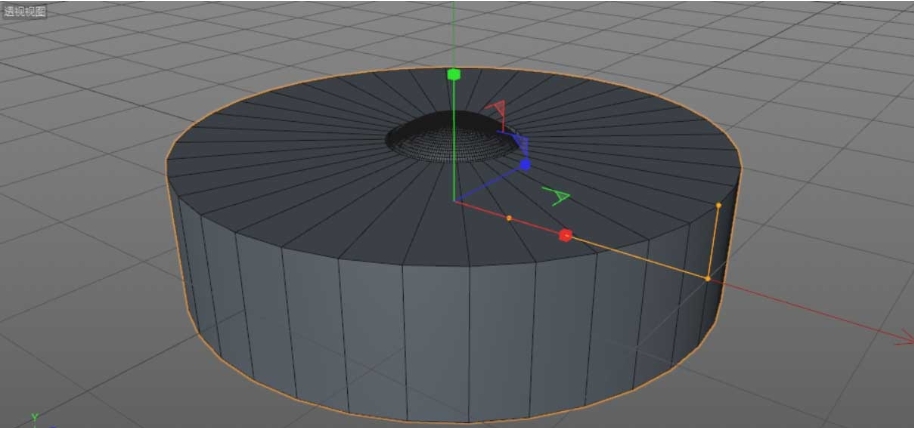Click the red X-axis handle on gizmo
The width and height of the screenshot is (914, 428).
point(565,235)
